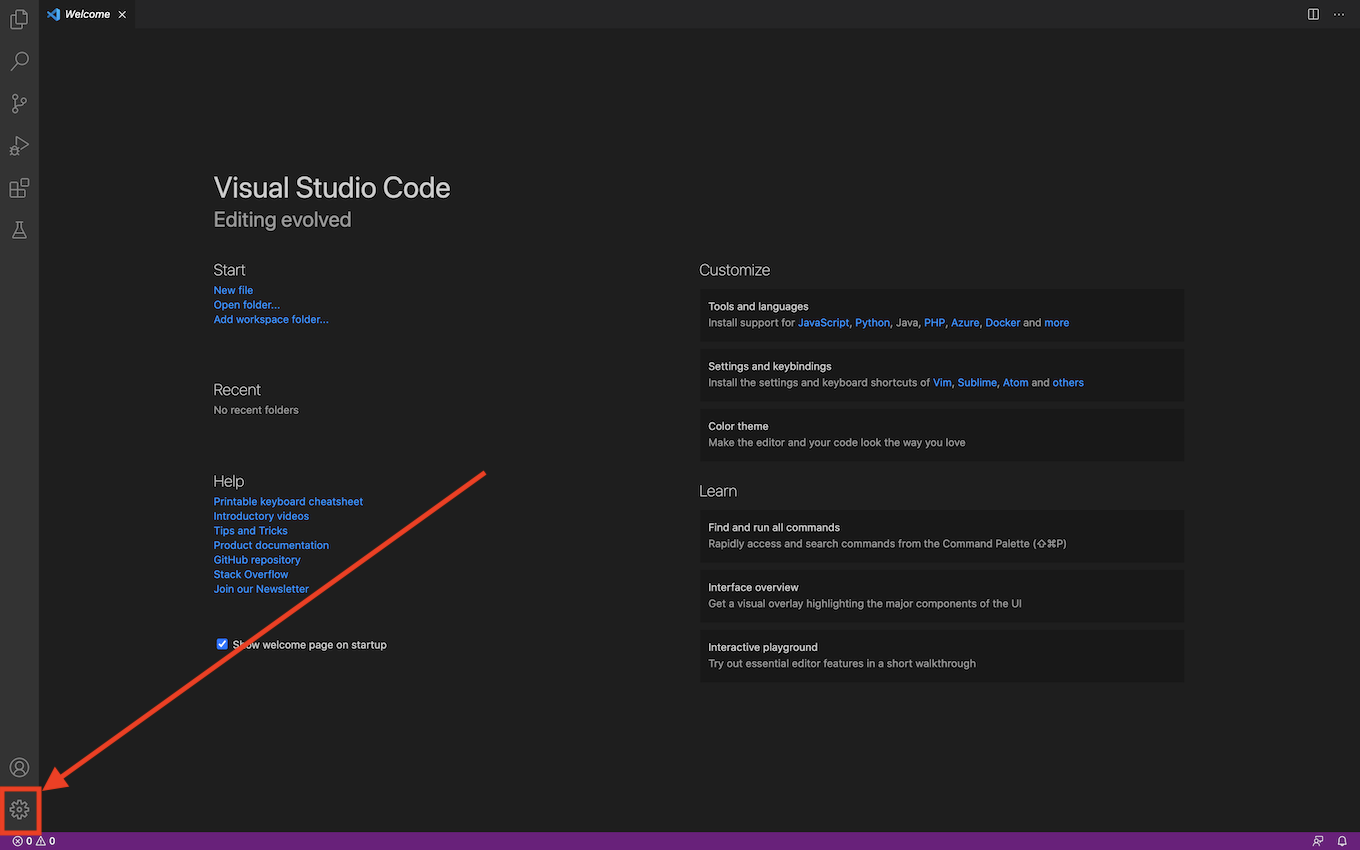Open the Printable keyboard cheatsheet link
The height and width of the screenshot is (850, 1360).
(288, 502)
